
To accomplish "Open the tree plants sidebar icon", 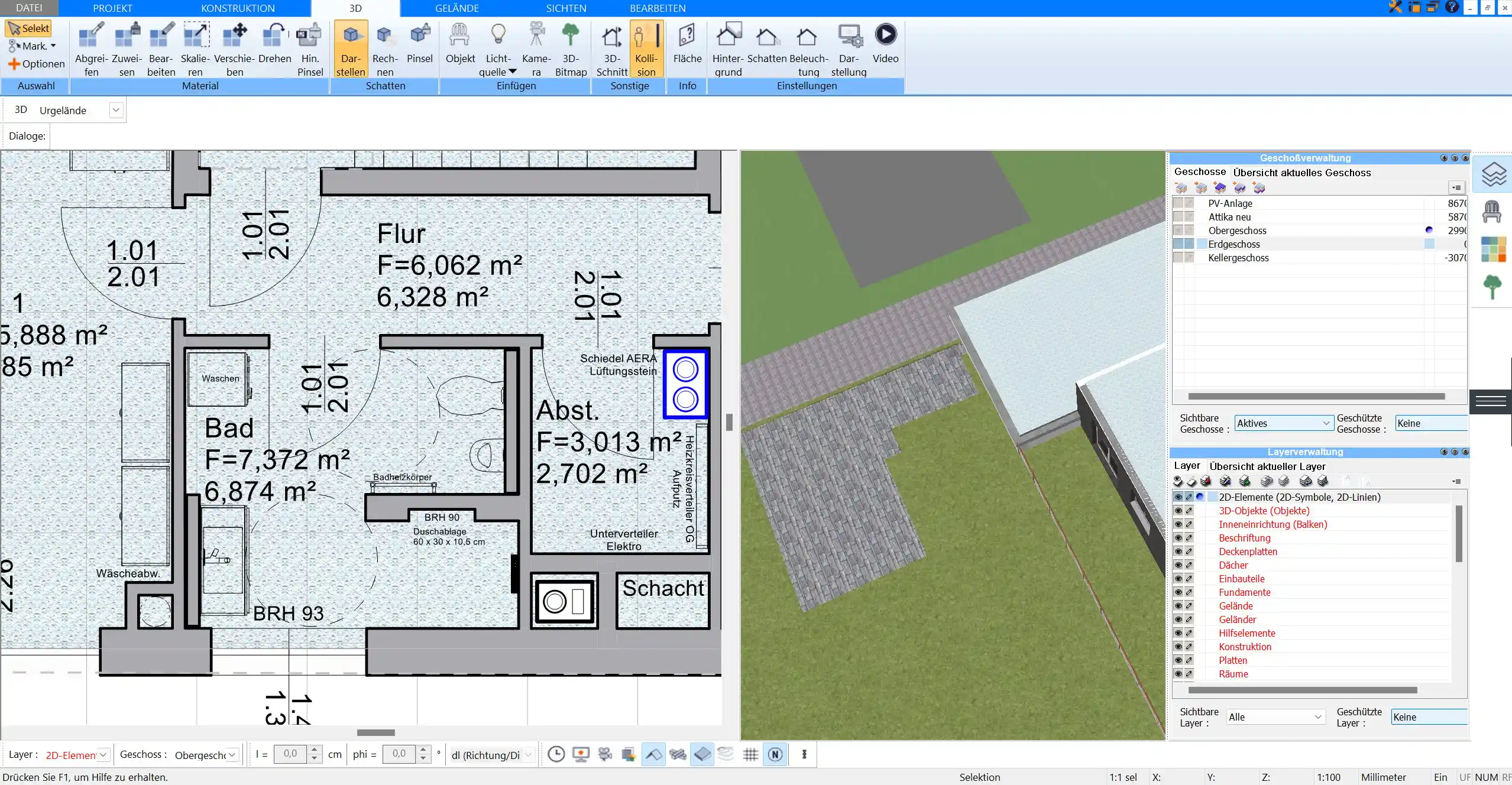I will point(1492,287).
